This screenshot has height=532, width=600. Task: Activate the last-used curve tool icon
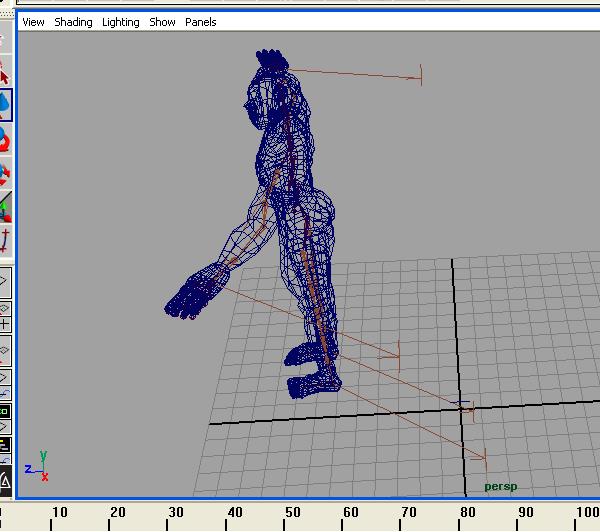pos(5,240)
